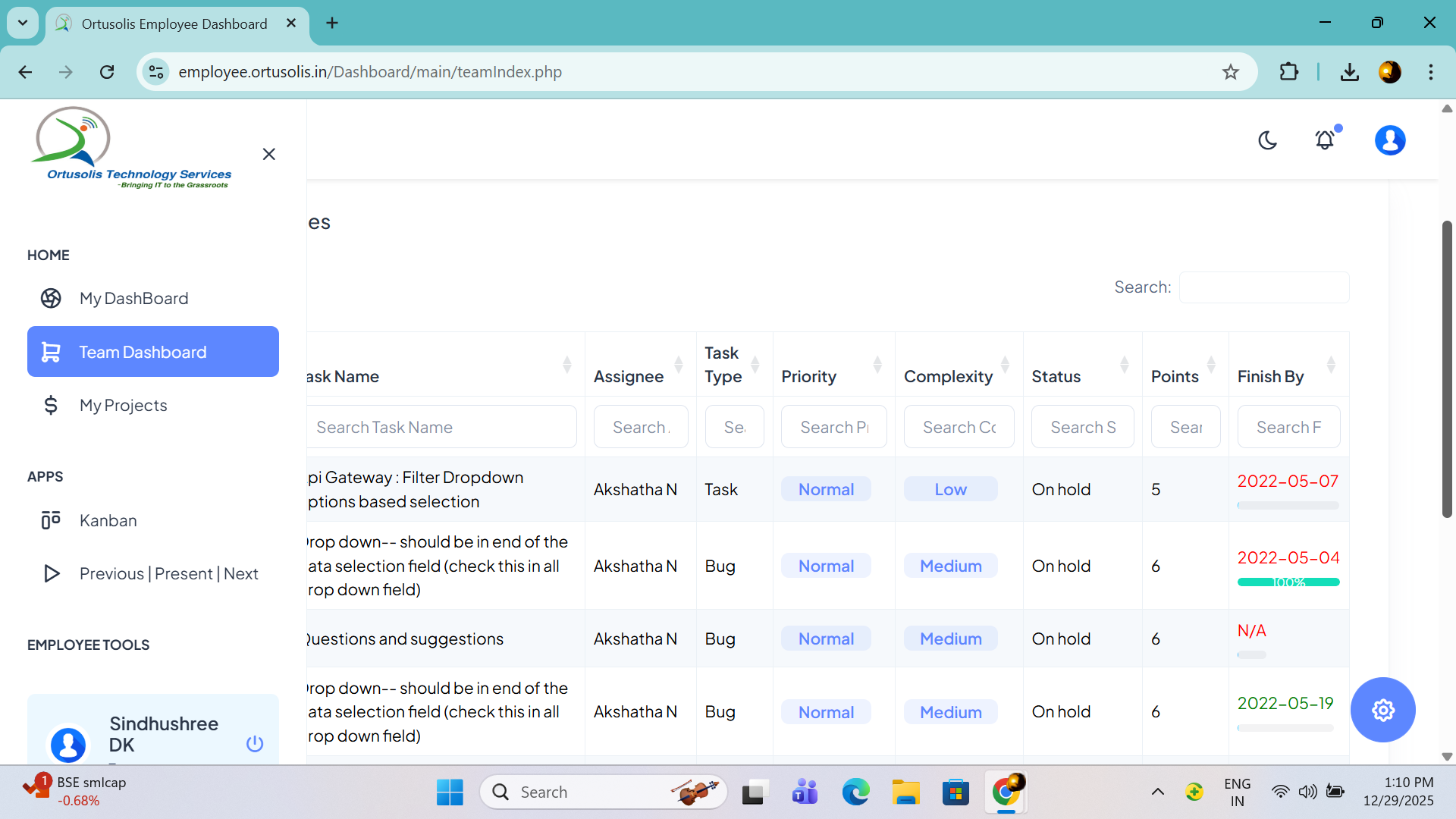Click the main Search input field
1456x819 pixels.
[1263, 287]
